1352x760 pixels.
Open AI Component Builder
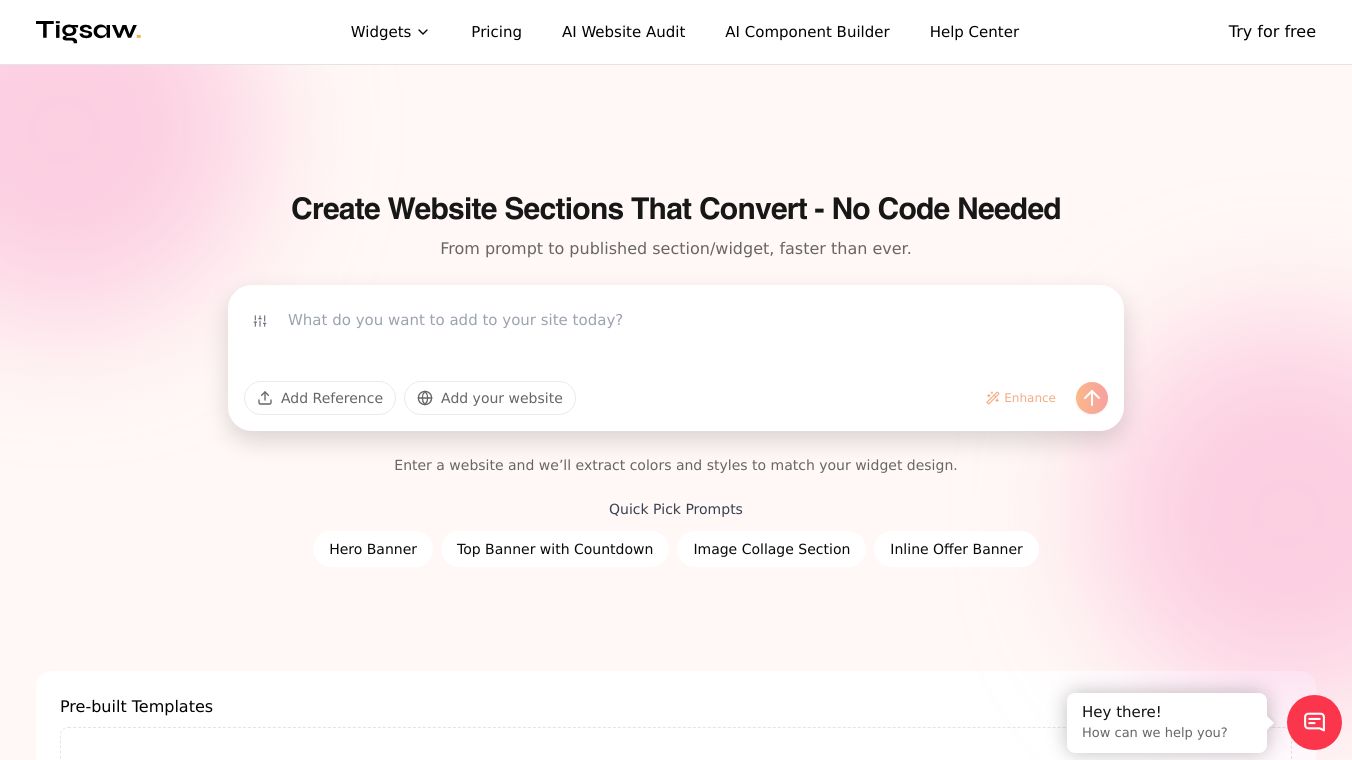807,32
